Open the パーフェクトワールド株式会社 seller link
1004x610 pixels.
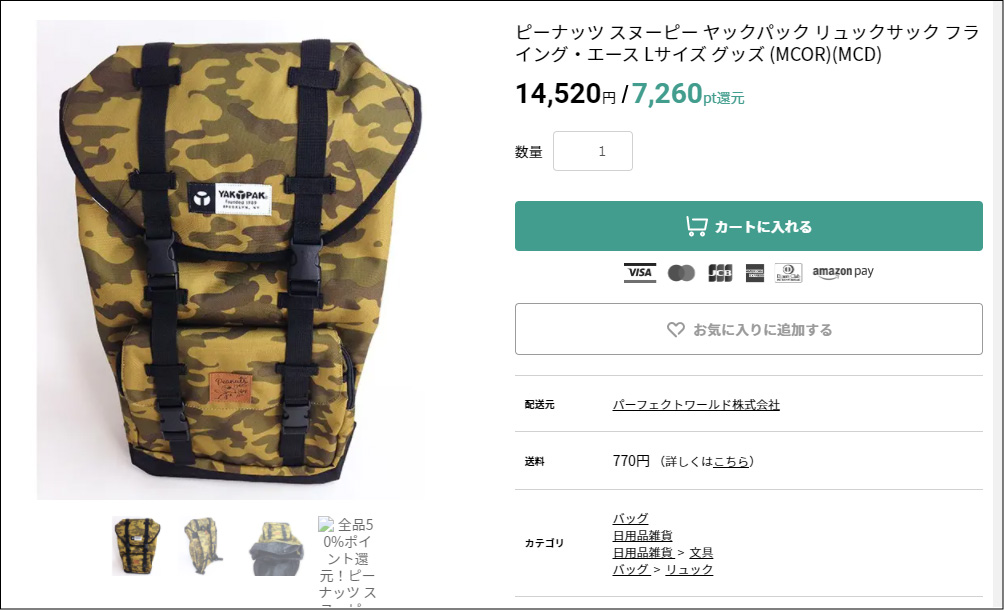pyautogui.click(x=696, y=405)
